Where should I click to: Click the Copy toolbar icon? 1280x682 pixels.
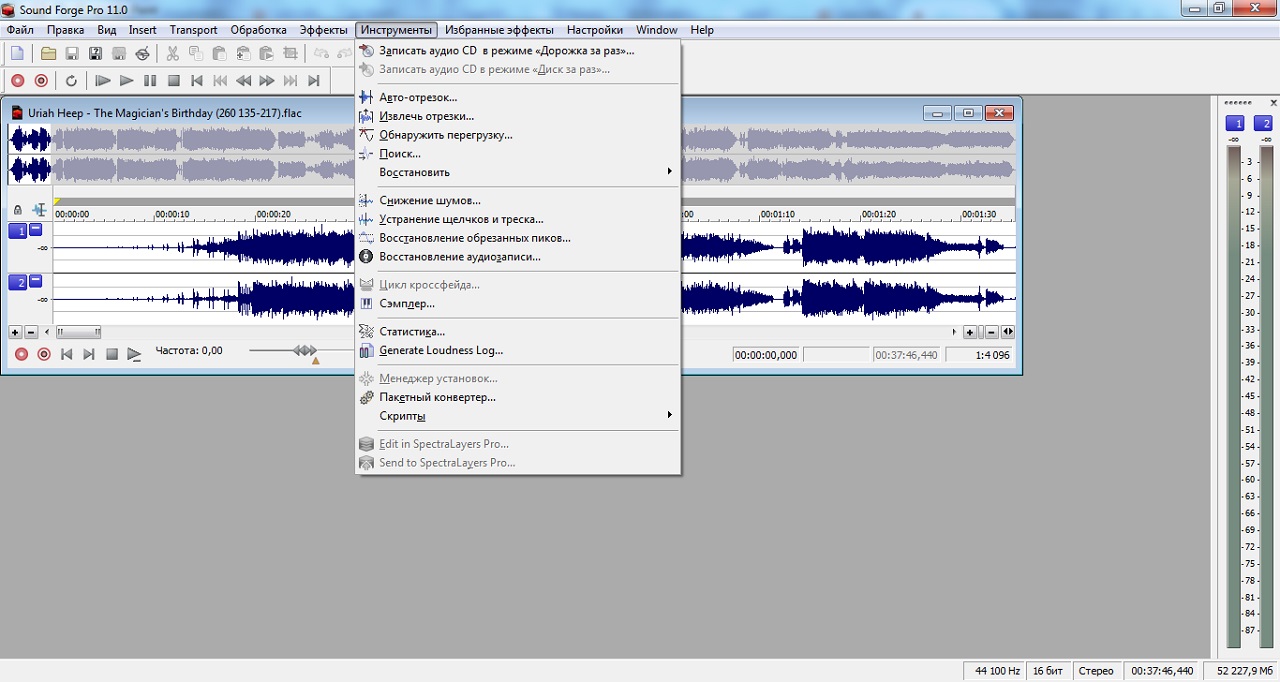pyautogui.click(x=196, y=54)
